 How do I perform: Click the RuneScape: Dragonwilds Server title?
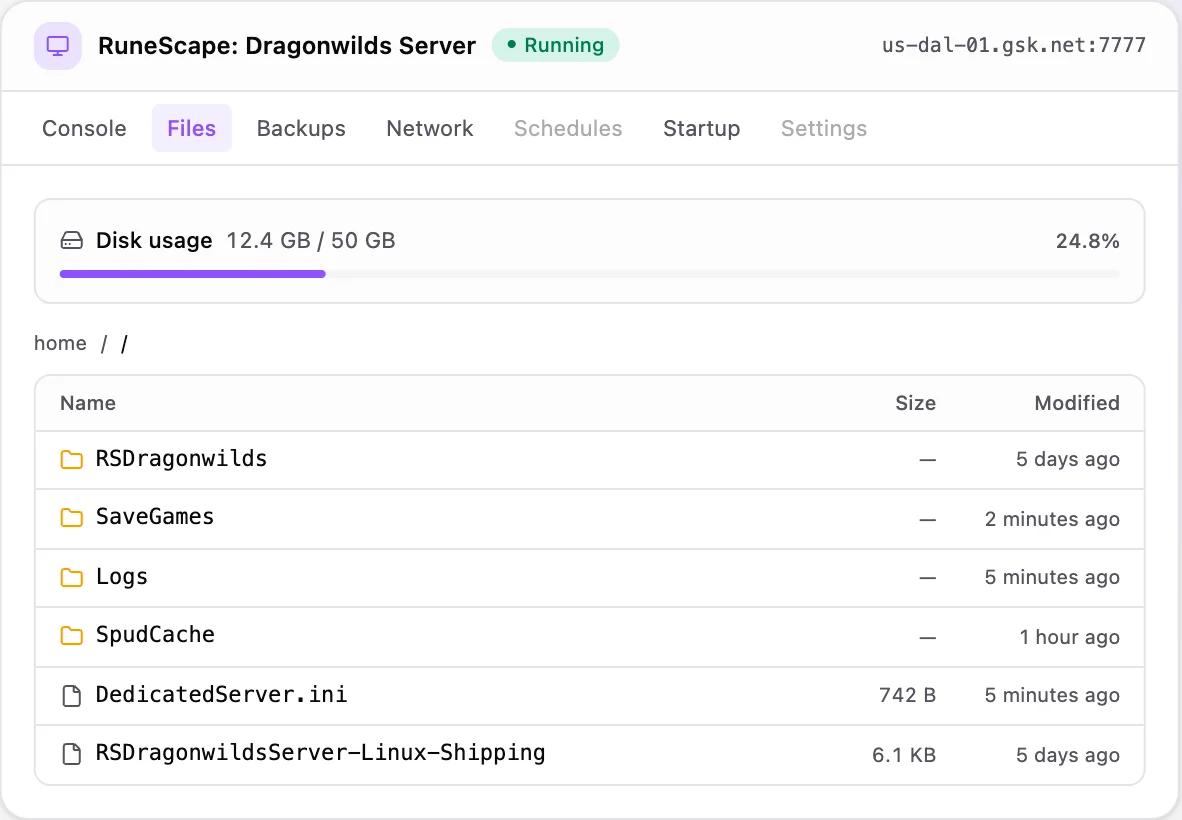pos(286,46)
